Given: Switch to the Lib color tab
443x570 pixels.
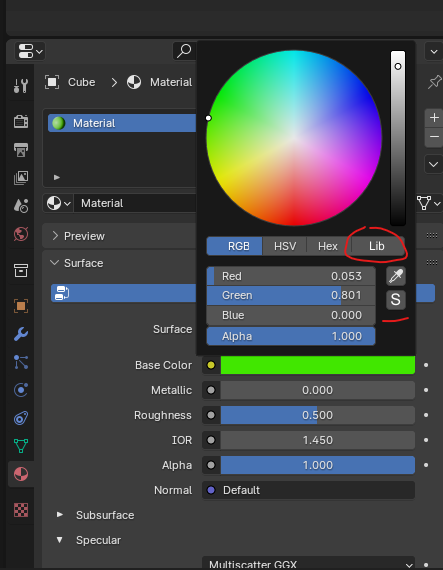Looking at the screenshot, I should point(377,246).
